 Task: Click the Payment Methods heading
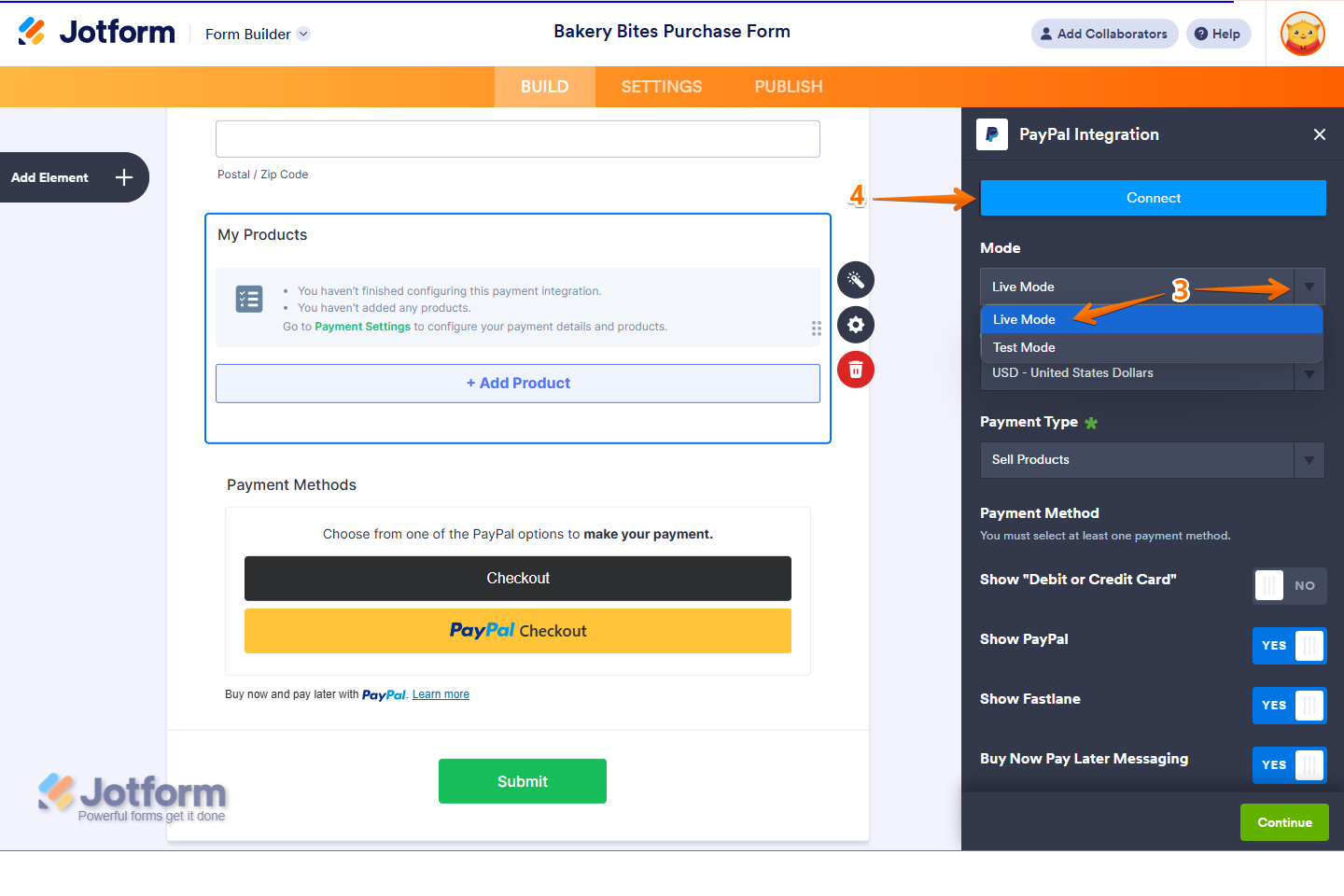pyautogui.click(x=292, y=485)
